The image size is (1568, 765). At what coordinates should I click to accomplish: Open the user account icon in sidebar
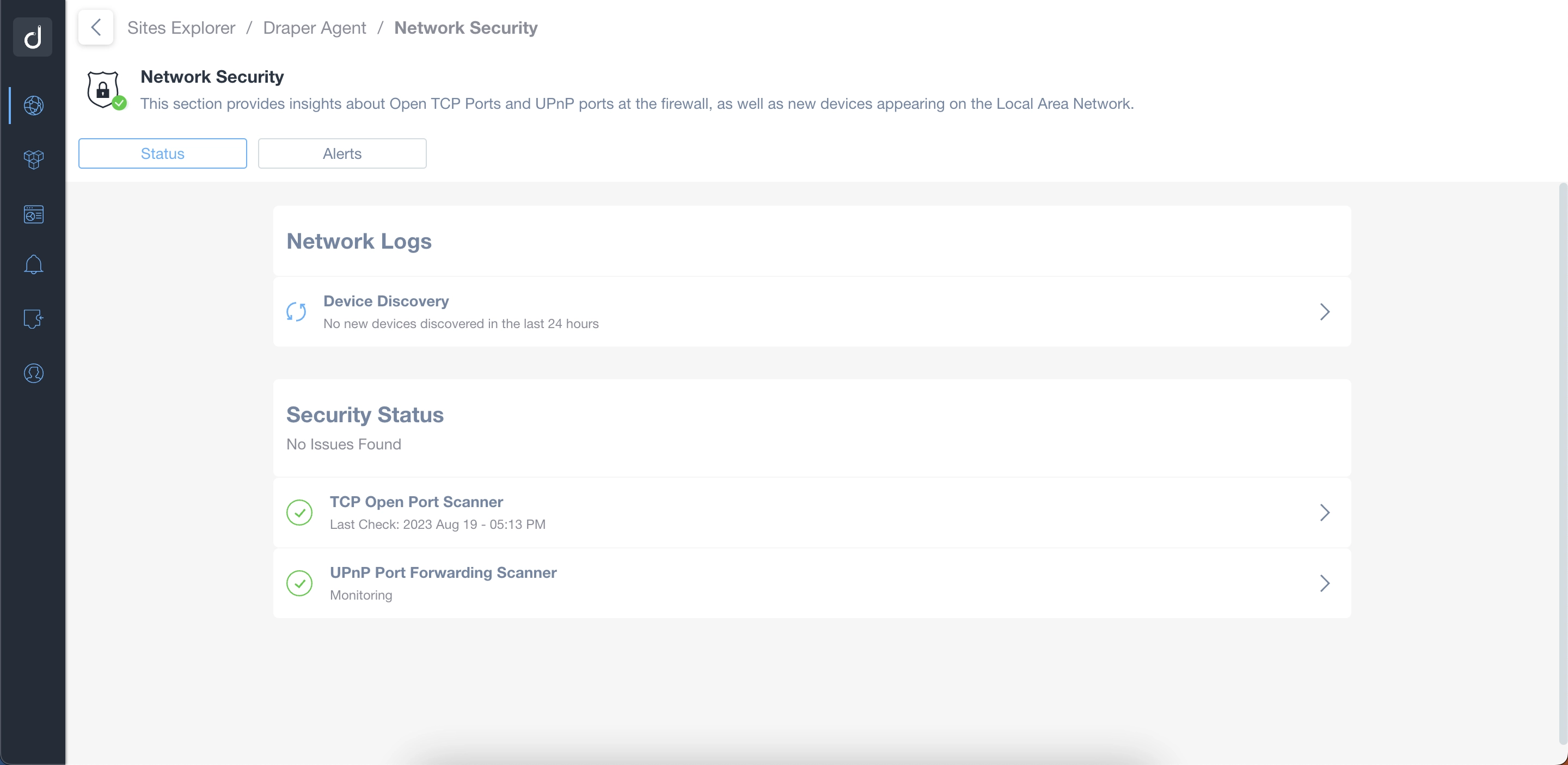[33, 373]
